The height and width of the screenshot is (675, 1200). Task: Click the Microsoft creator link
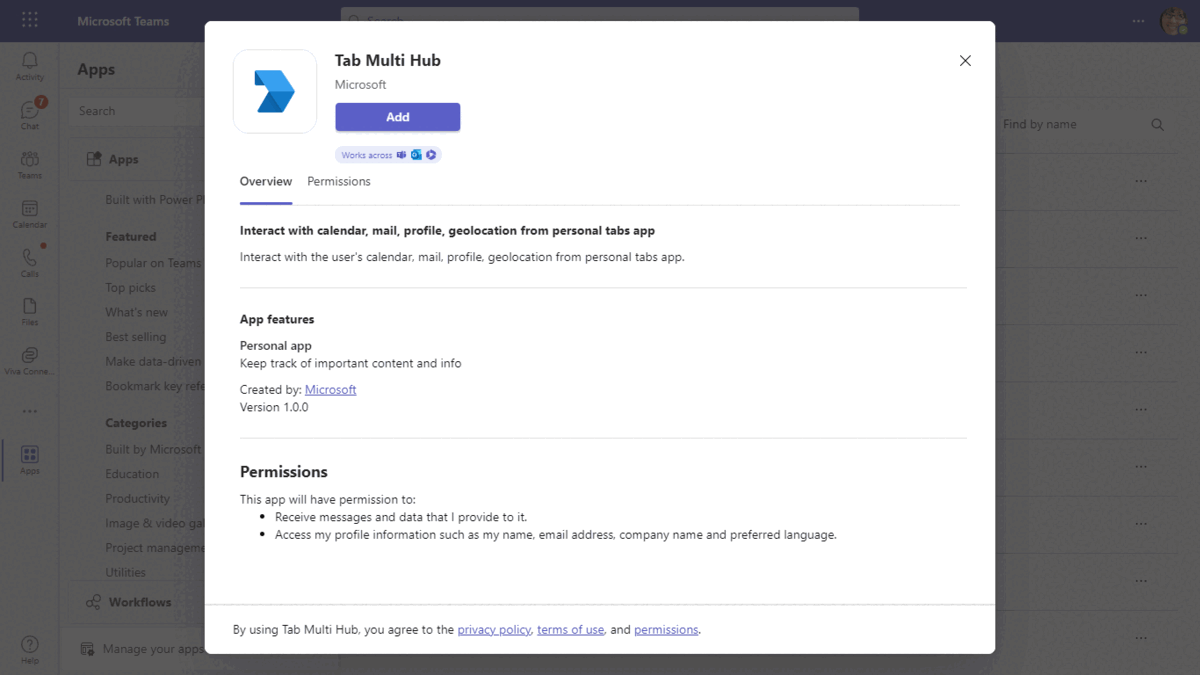click(x=330, y=389)
